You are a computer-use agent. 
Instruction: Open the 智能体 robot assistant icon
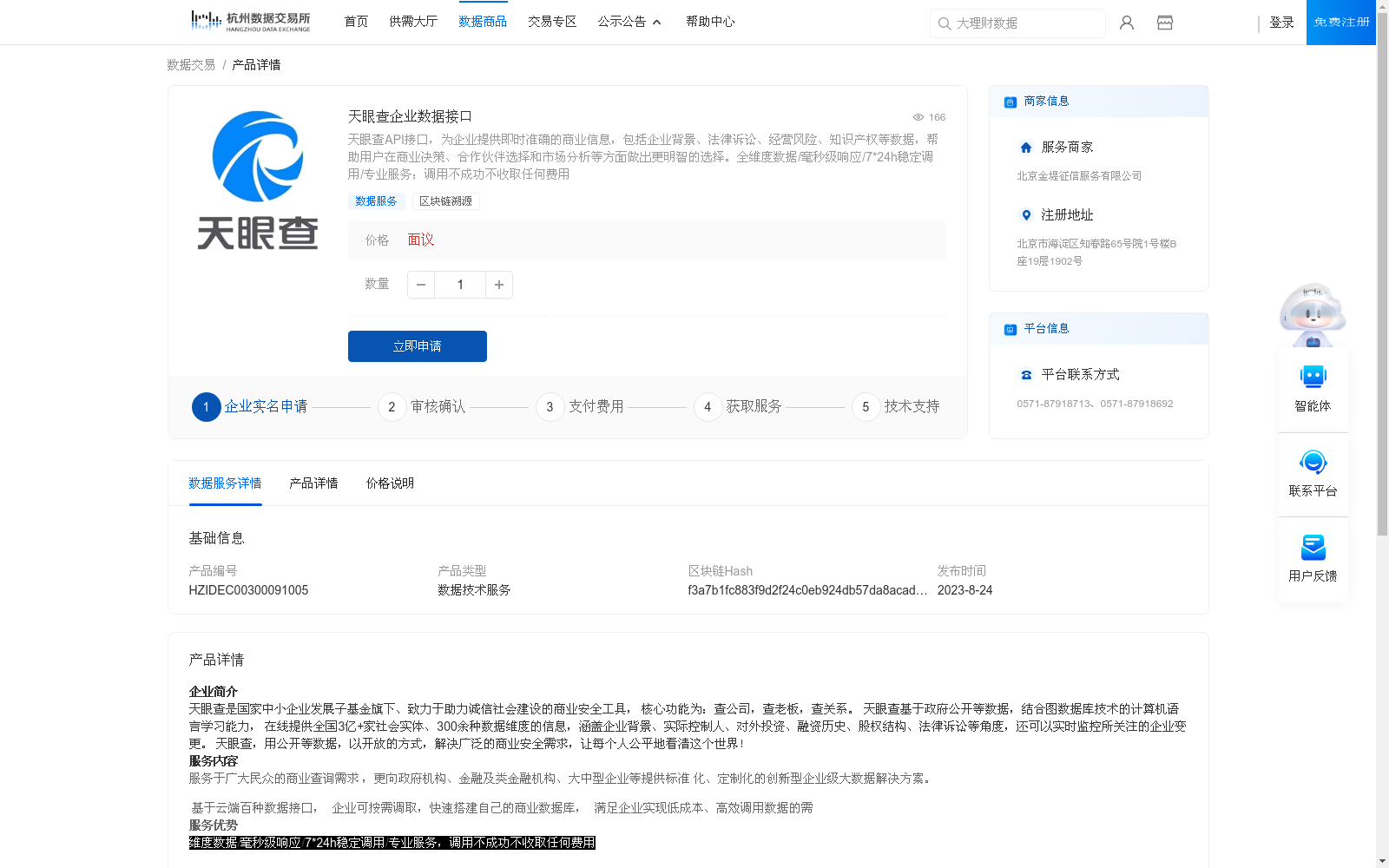(x=1313, y=377)
